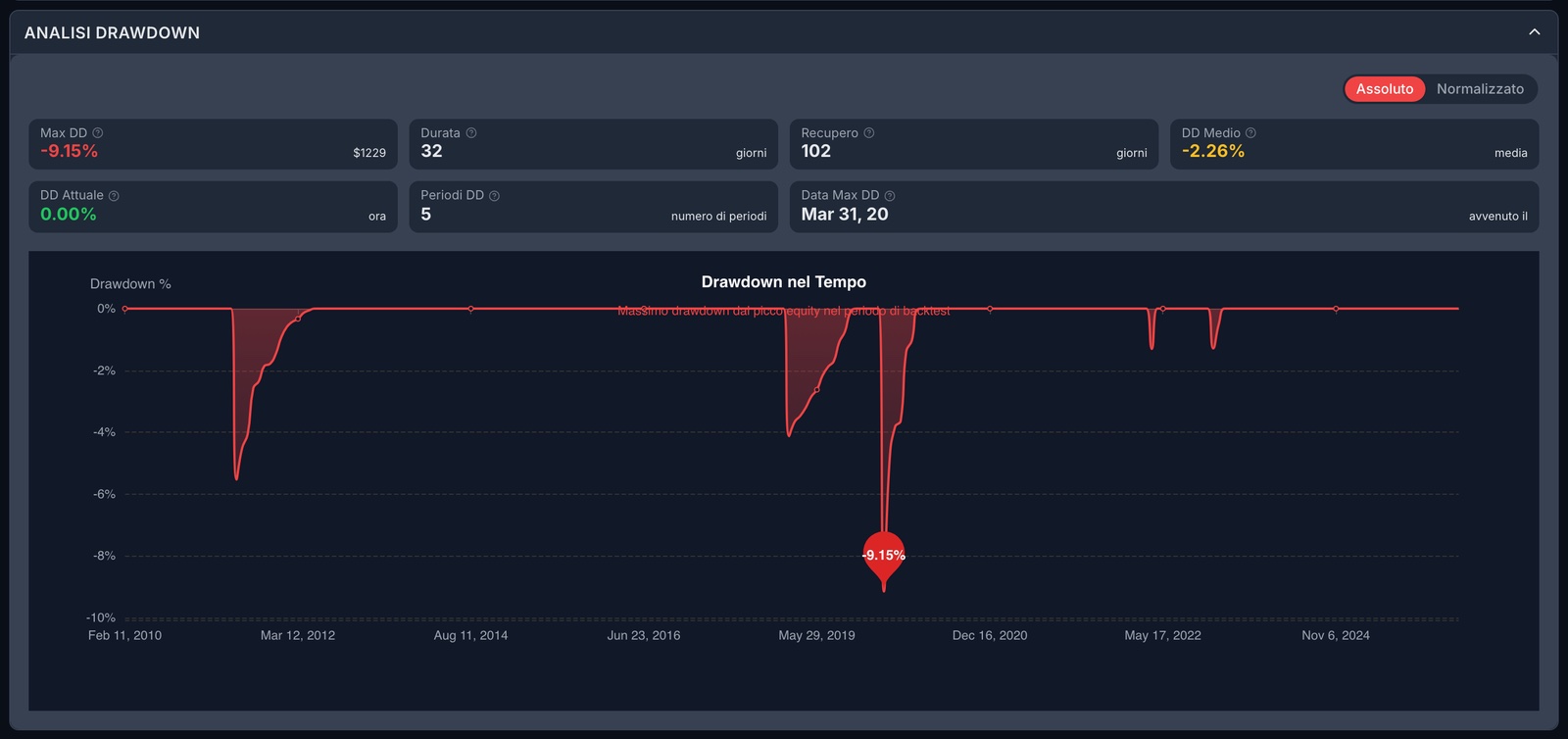Click the Jun 23, 2016 axis label
Viewport: 1568px width, 739px height.
tap(644, 635)
